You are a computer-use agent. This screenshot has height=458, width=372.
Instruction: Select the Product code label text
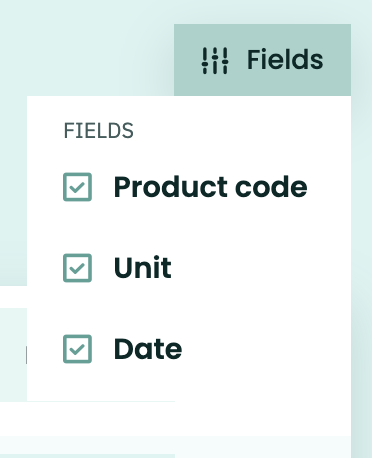210,187
